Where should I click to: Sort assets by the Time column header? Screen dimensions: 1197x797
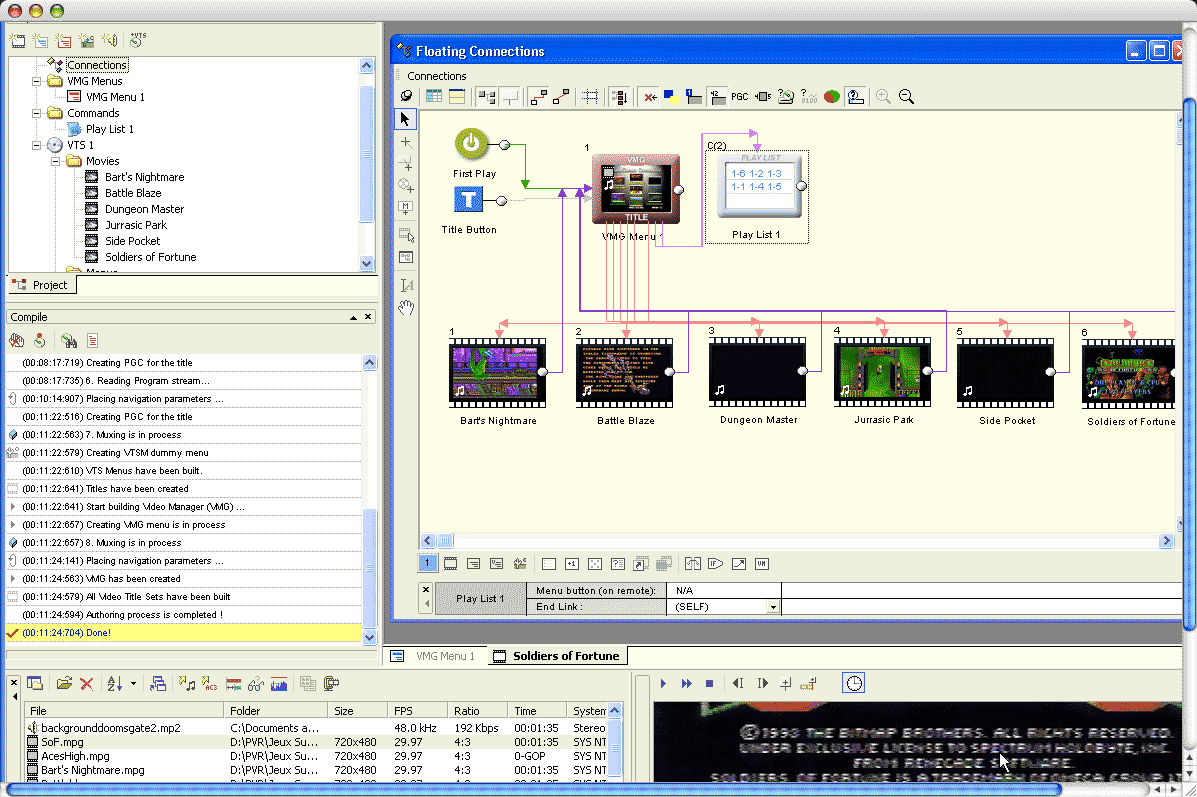[538, 711]
